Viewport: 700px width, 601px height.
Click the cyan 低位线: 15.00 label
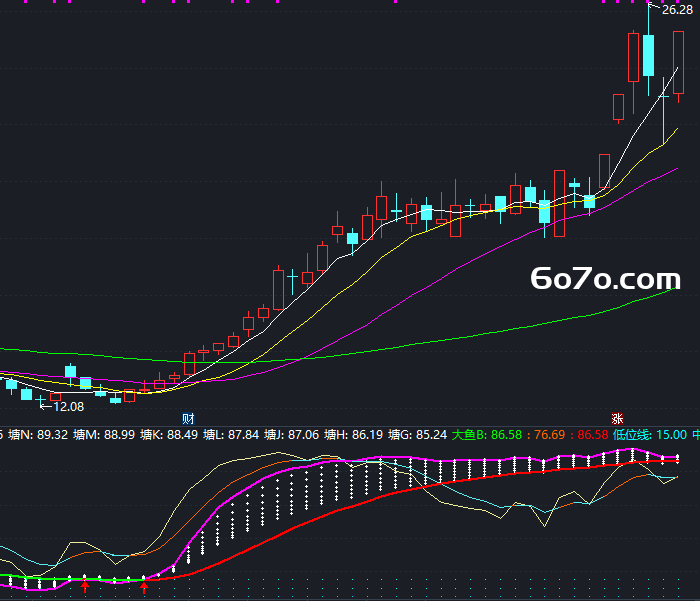[x=650, y=434]
